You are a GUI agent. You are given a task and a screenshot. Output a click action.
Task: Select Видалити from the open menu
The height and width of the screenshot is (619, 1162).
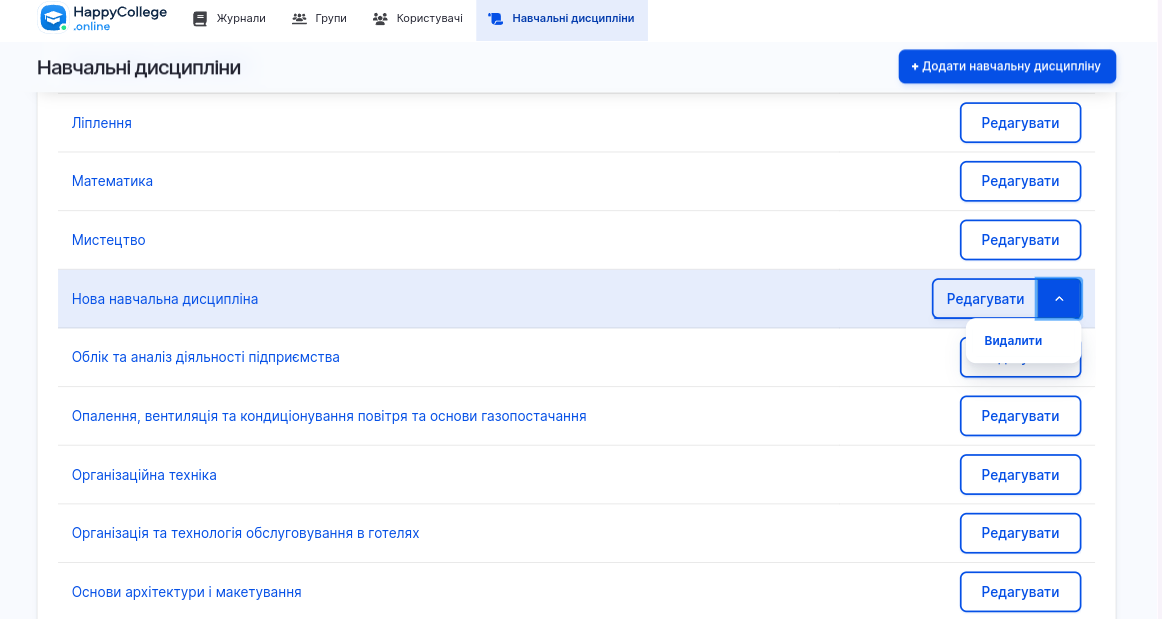(x=1013, y=341)
